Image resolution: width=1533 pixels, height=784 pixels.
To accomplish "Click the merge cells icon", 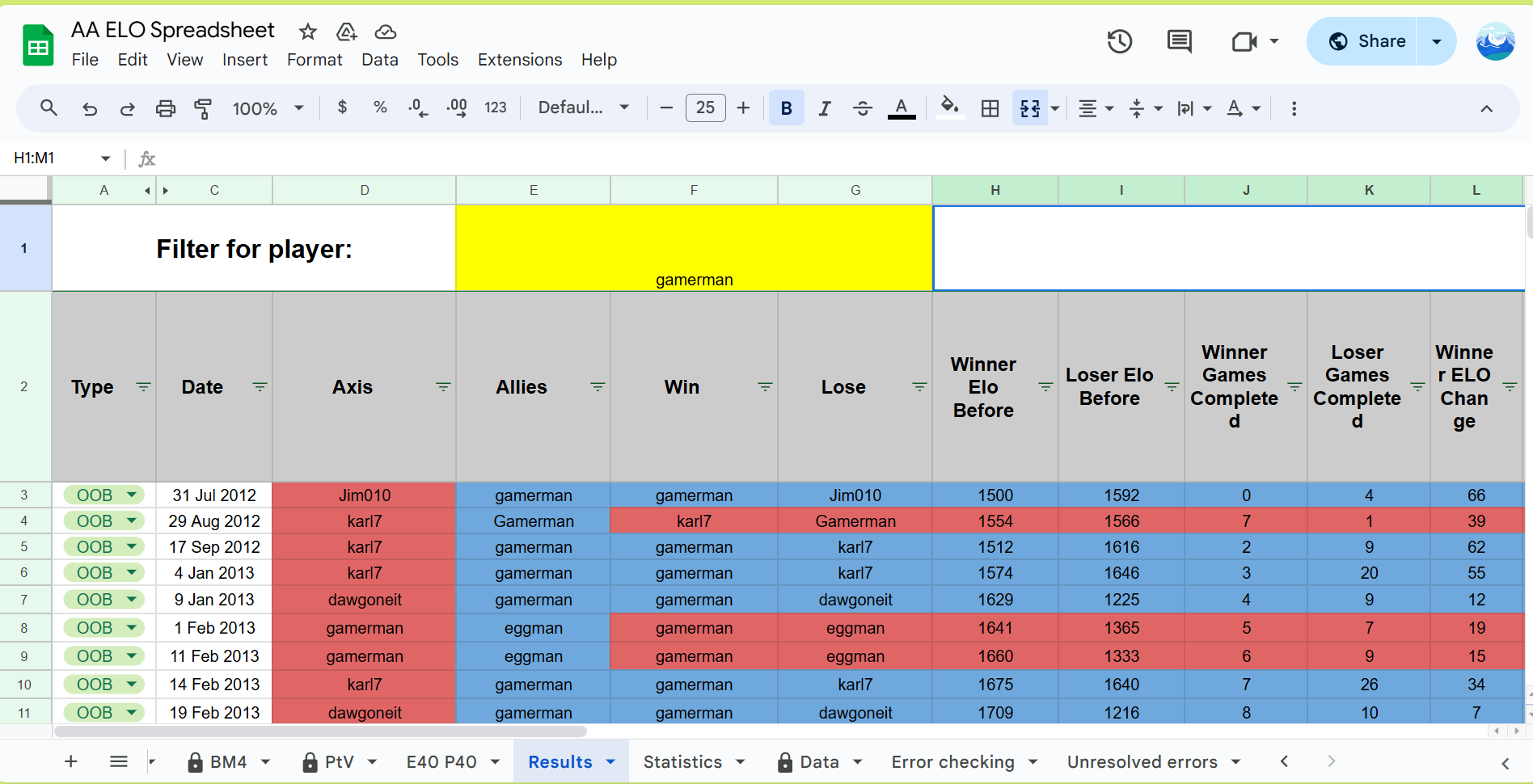I will pyautogui.click(x=1029, y=108).
